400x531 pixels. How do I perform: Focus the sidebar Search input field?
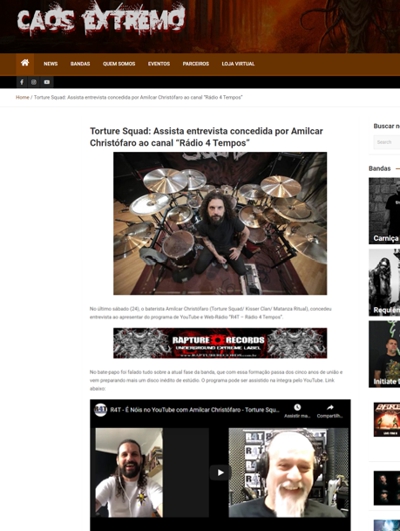click(387, 142)
